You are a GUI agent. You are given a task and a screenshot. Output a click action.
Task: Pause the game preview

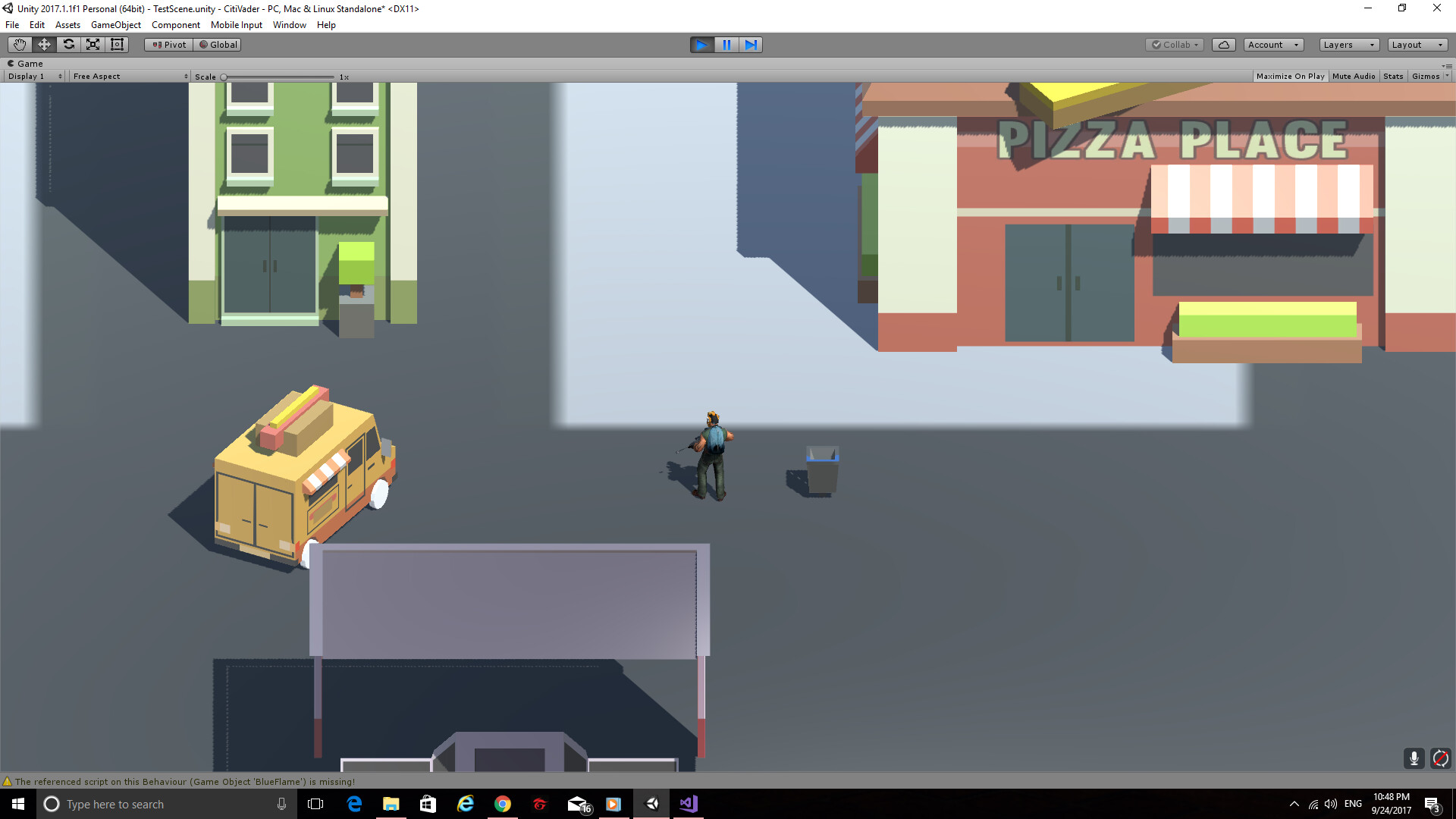click(726, 45)
